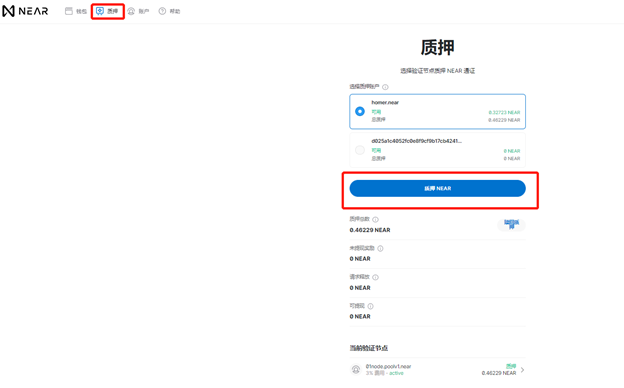Click the info icon next to pending release label
Screen dimensions: 624x388
(x=375, y=277)
